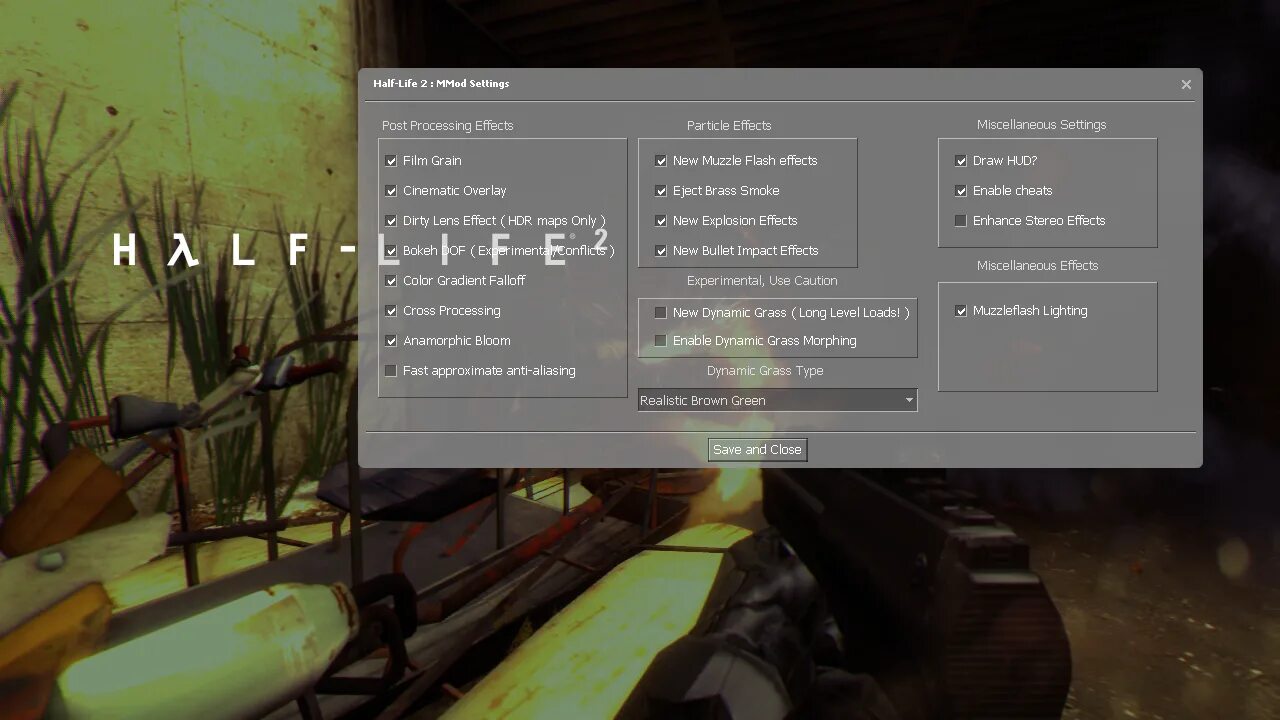Screen dimensions: 1280x720
Task: Toggle Dirty Lens Effect checkbox
Action: (391, 221)
